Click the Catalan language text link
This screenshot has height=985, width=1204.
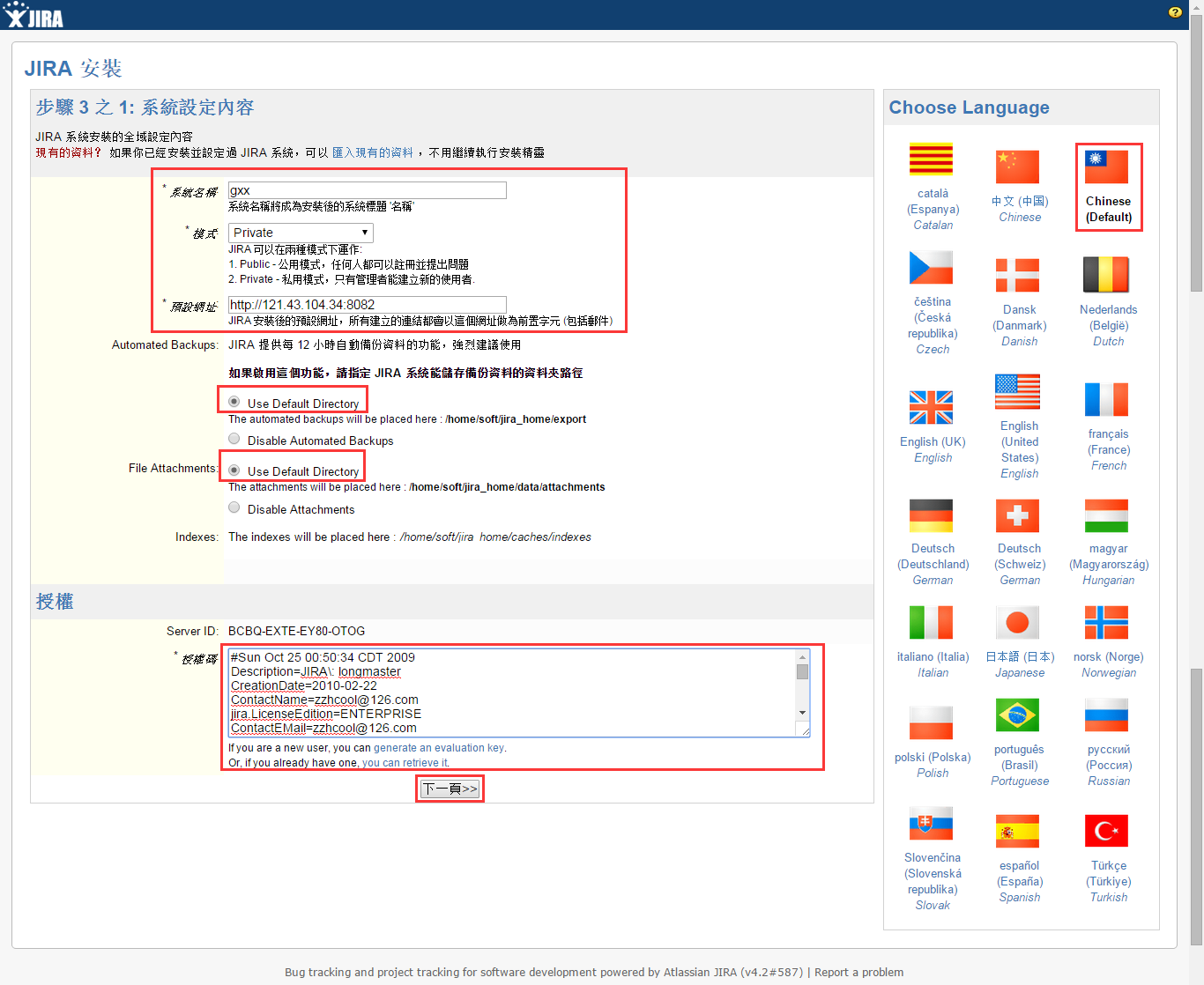pos(933,226)
